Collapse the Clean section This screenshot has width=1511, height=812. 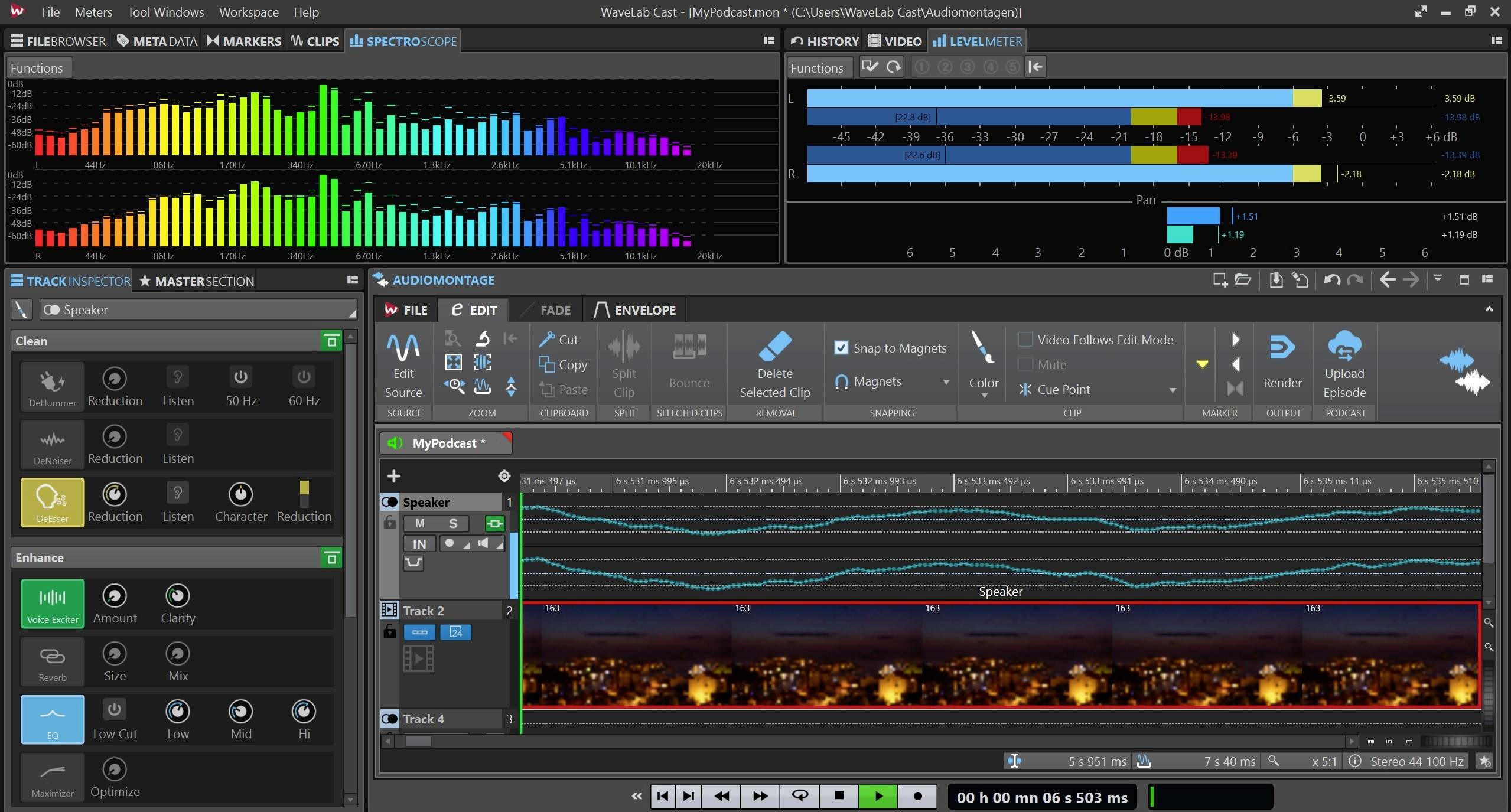(x=331, y=341)
